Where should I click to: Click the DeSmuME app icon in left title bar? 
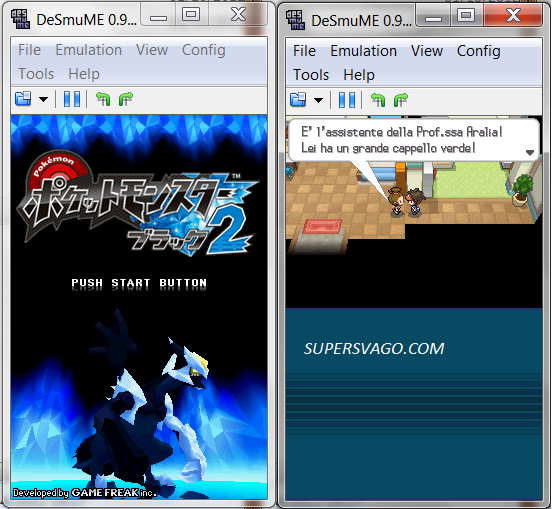20,19
